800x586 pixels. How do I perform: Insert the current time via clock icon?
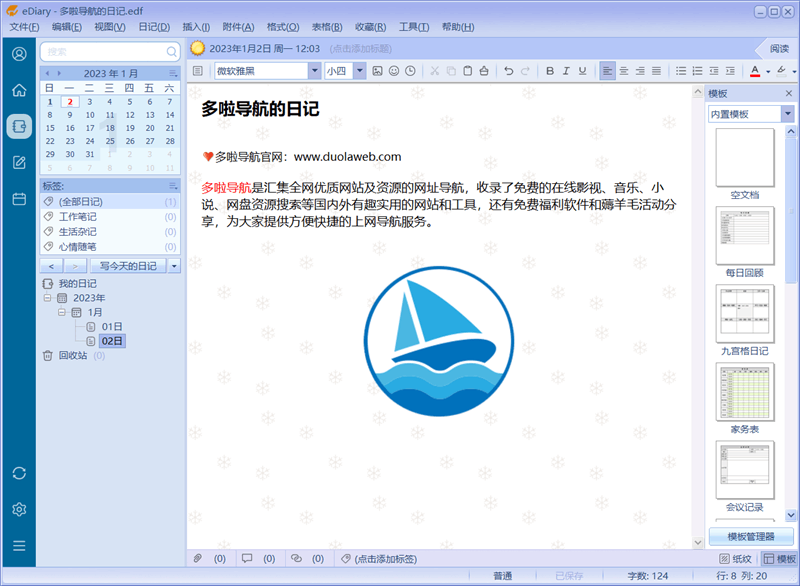point(410,71)
